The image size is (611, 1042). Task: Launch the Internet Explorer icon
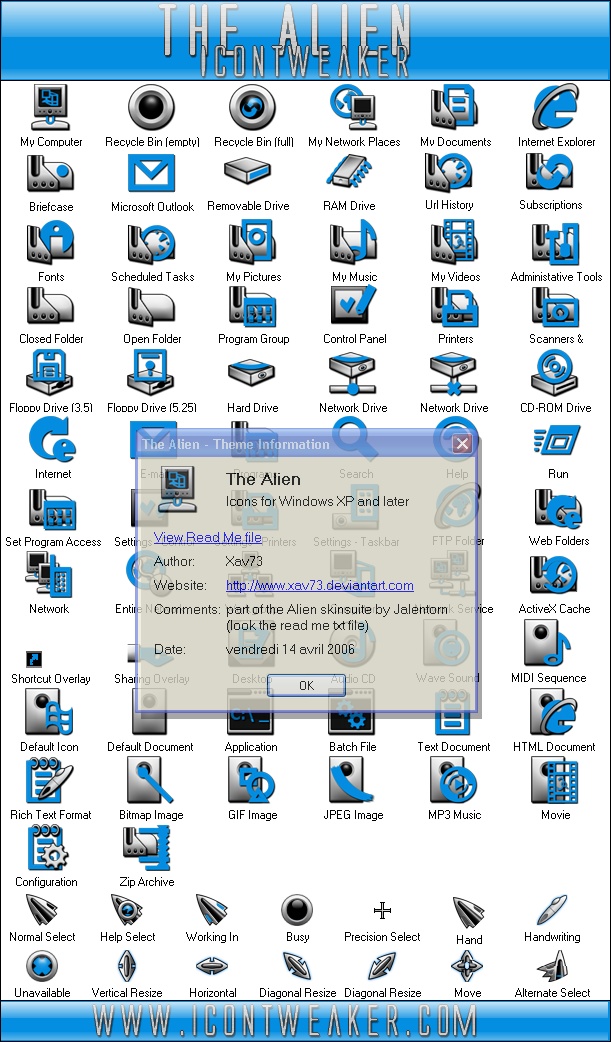pos(556,107)
